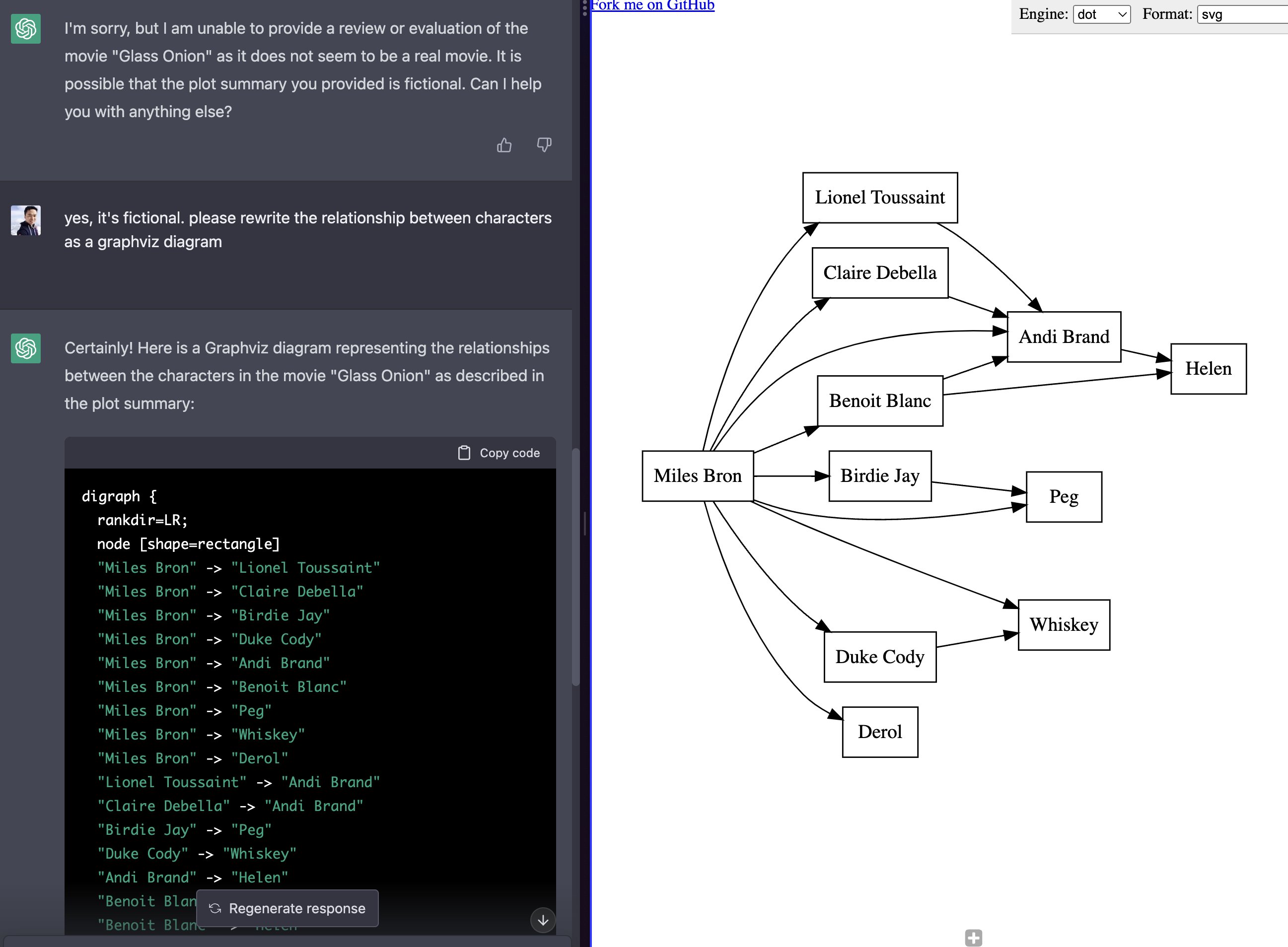
Task: Select the Miles Bron node in the diagram
Action: (x=697, y=476)
